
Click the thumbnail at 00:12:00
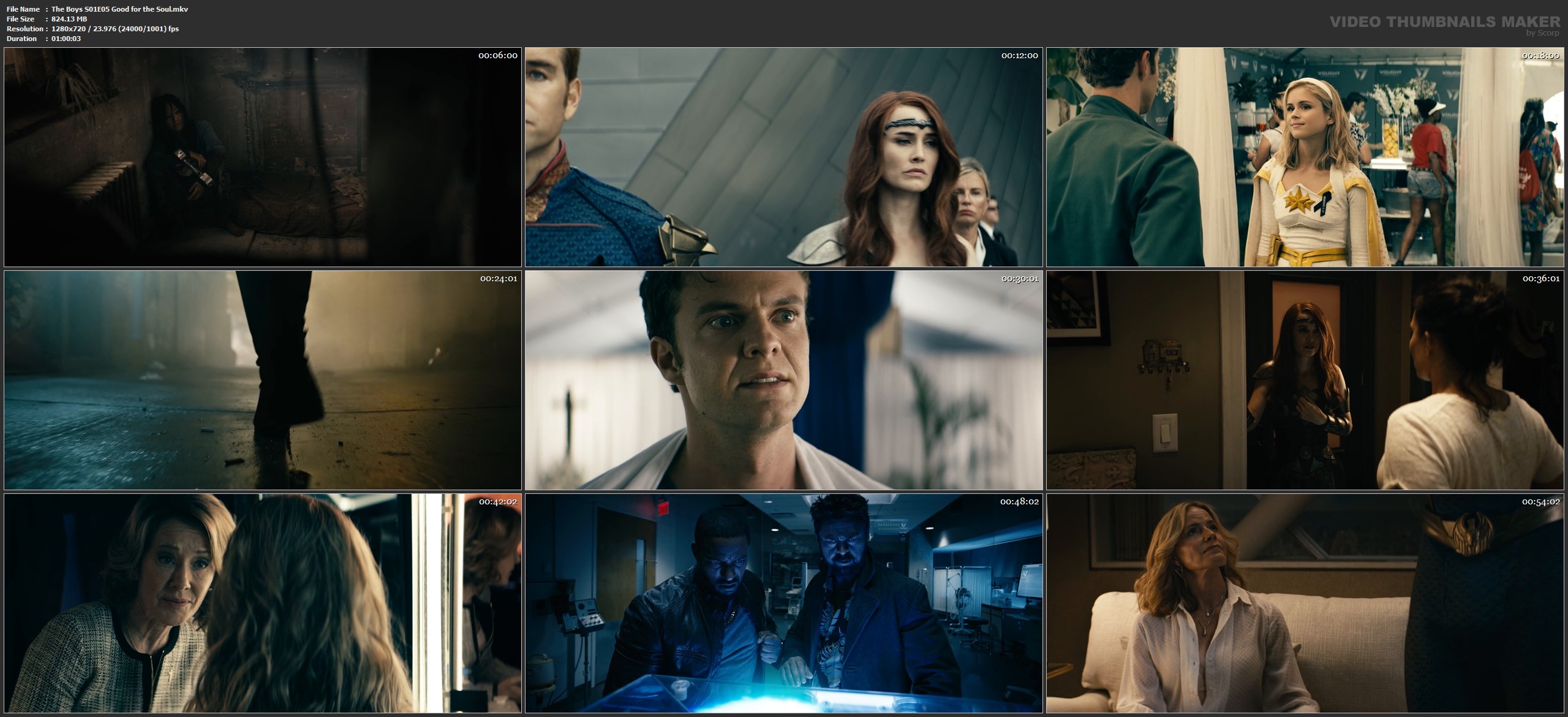coord(783,157)
